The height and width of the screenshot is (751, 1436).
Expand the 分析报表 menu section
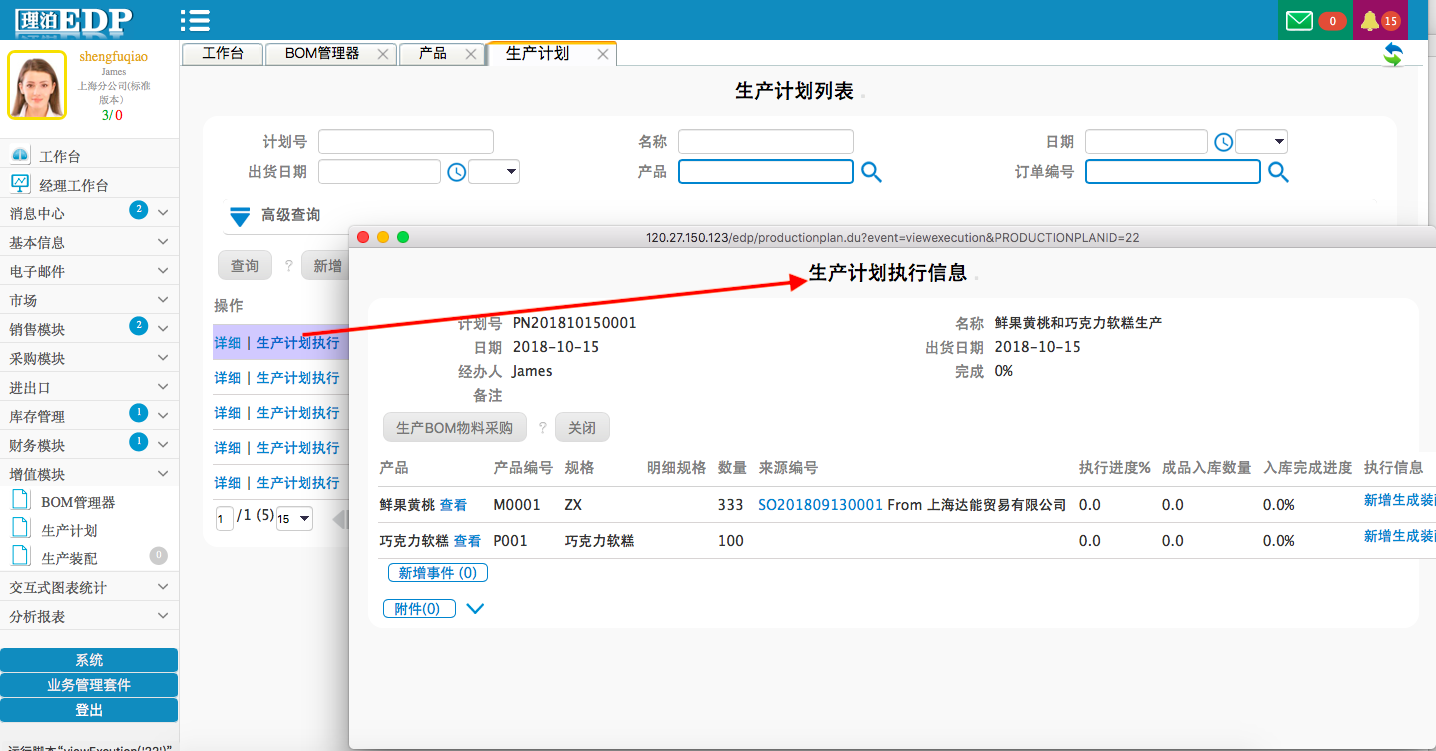[x=163, y=616]
